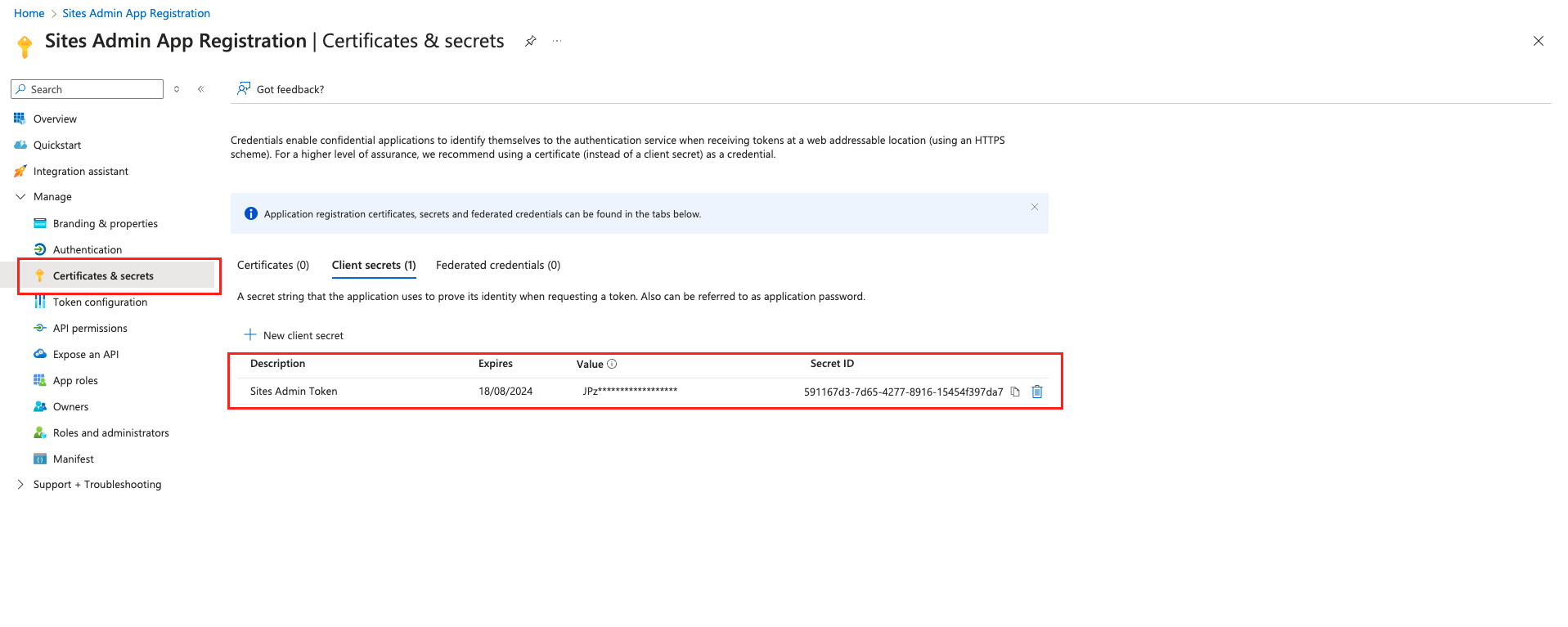The width and height of the screenshot is (1568, 627).
Task: Copy the Secret ID to clipboard
Action: (1015, 392)
